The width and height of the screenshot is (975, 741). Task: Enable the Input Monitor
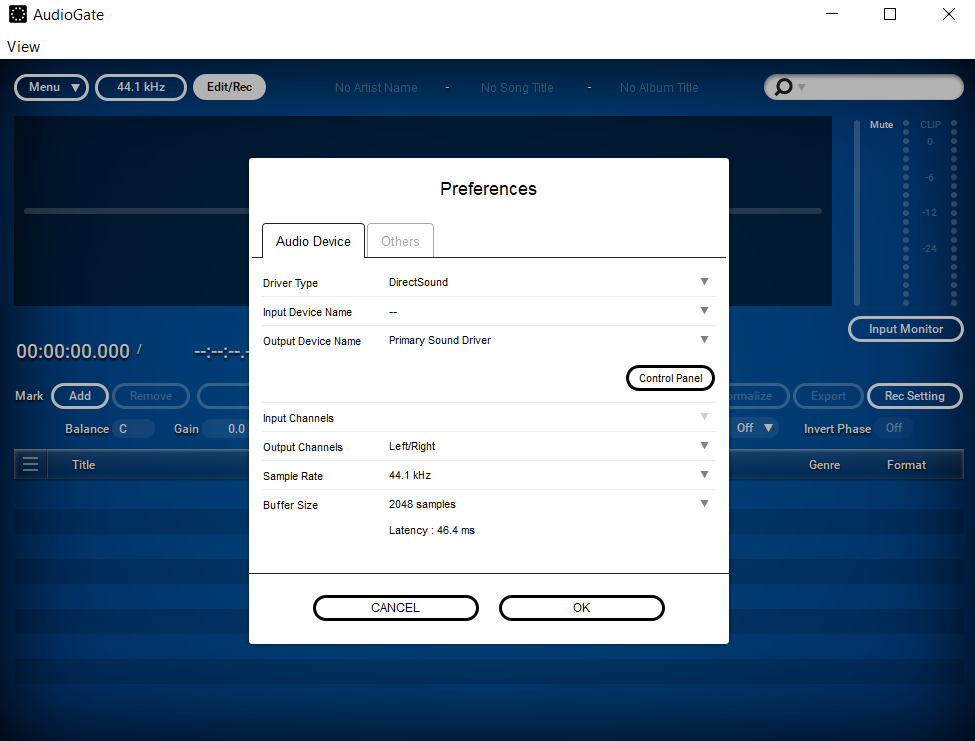click(x=905, y=329)
